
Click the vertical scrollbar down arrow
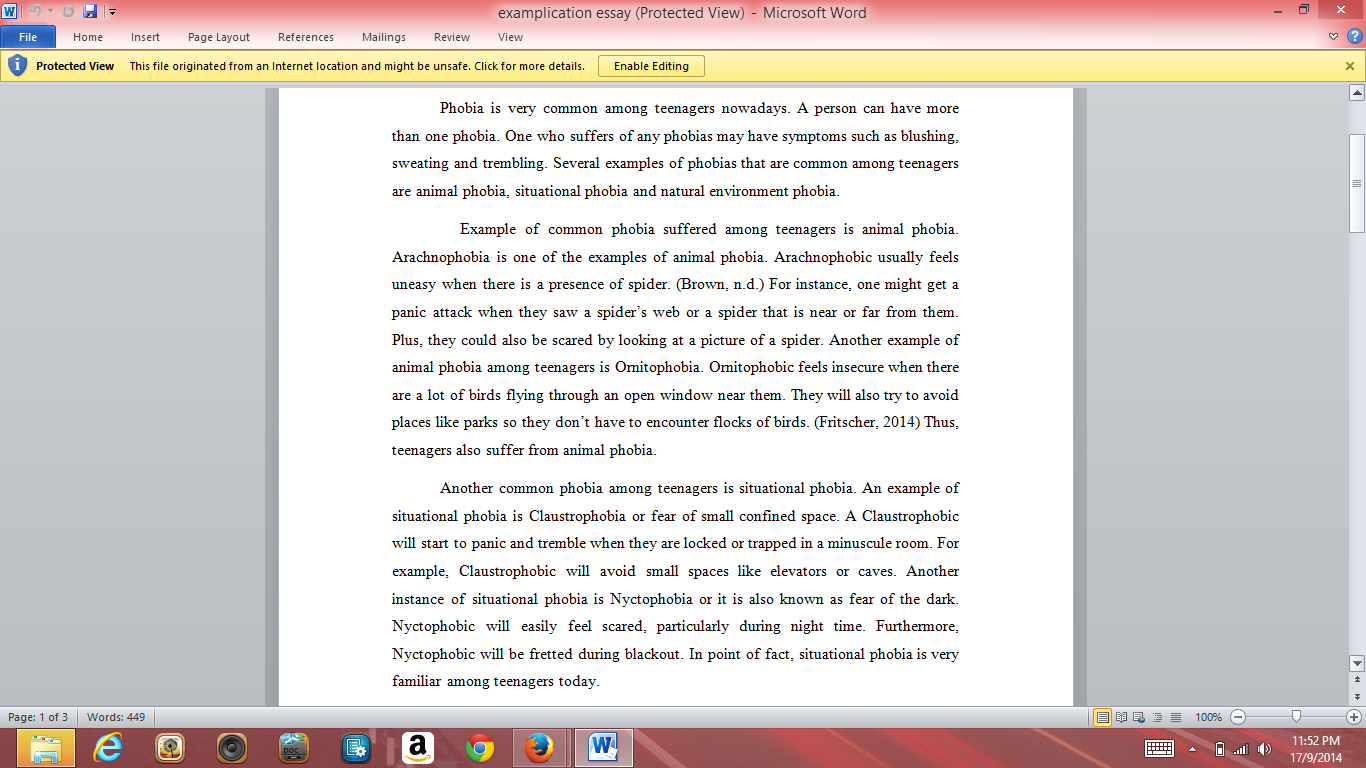tap(1357, 663)
